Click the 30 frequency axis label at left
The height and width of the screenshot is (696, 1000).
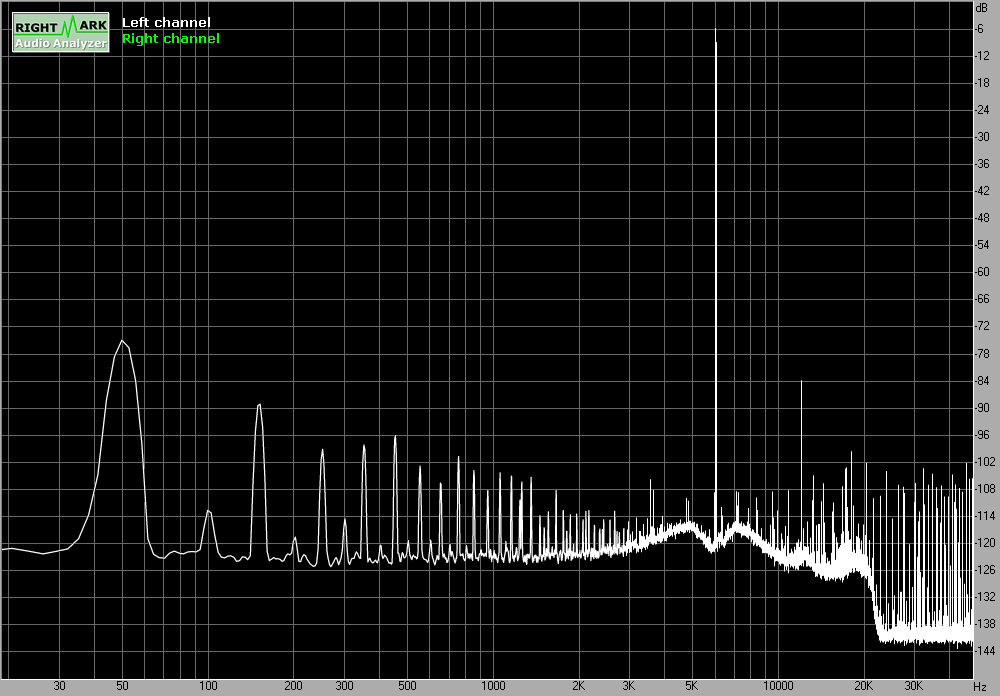(x=59, y=686)
